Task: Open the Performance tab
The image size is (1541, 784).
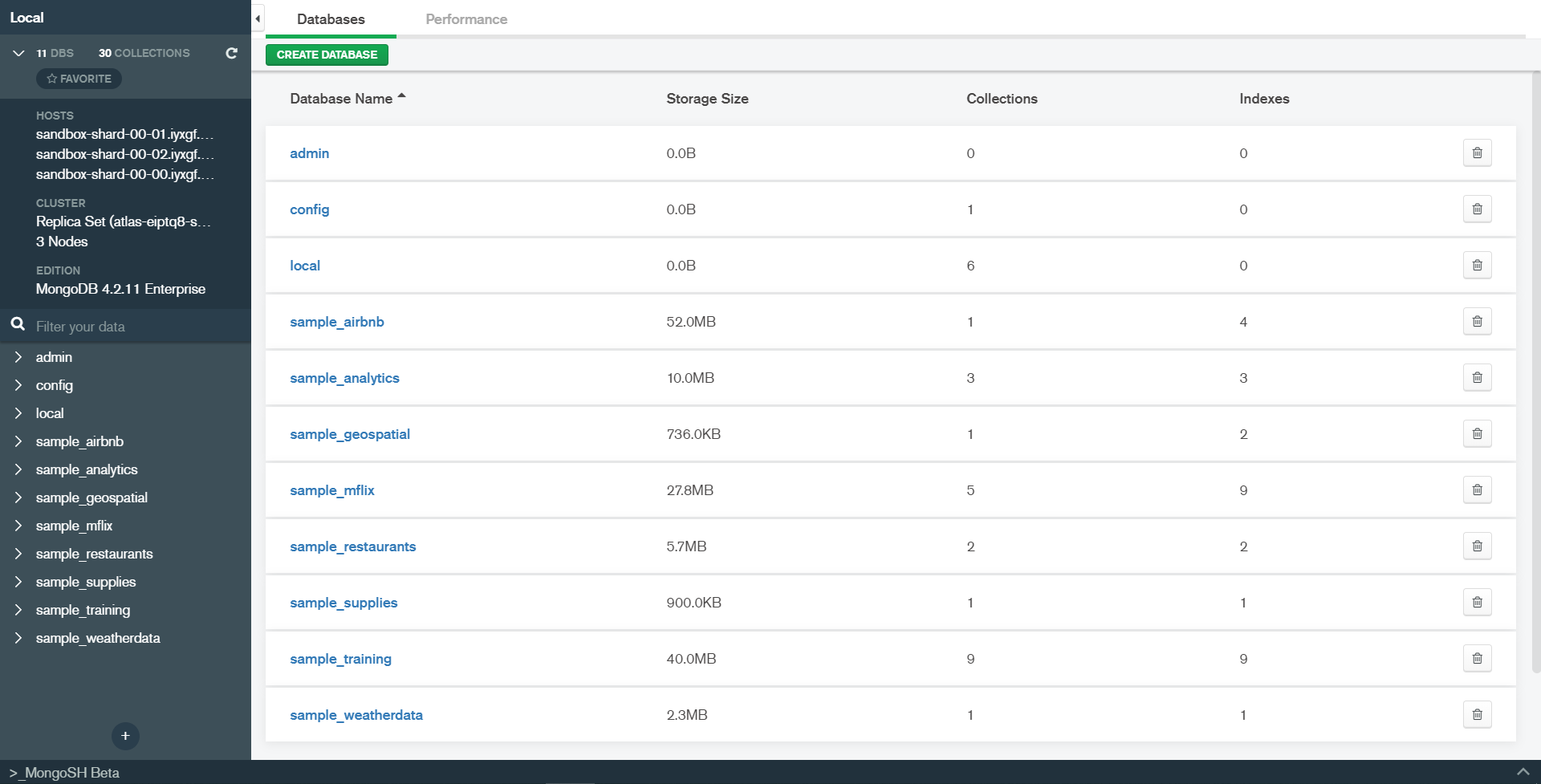Action: (x=466, y=19)
